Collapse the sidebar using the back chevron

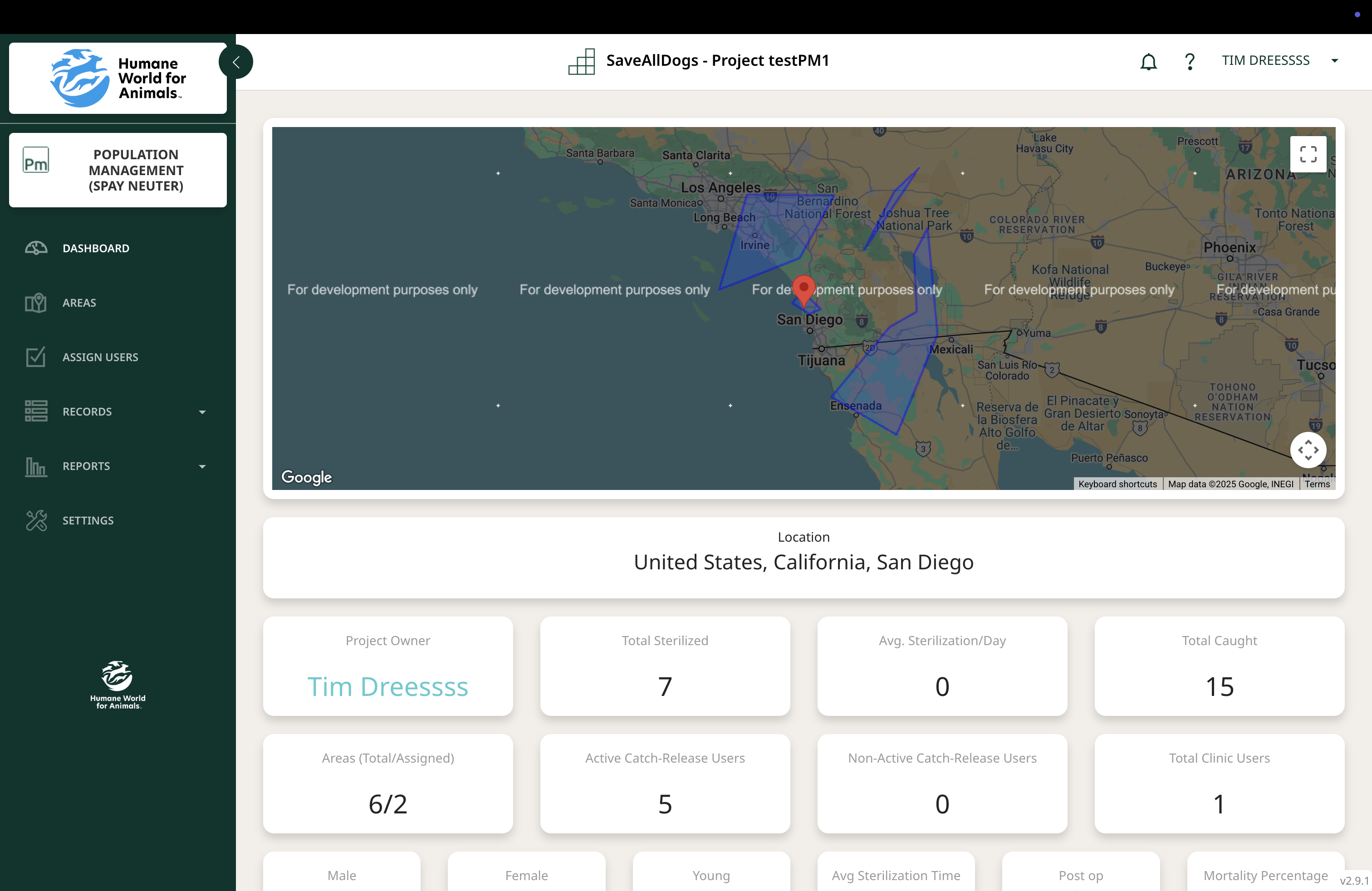[x=236, y=61]
